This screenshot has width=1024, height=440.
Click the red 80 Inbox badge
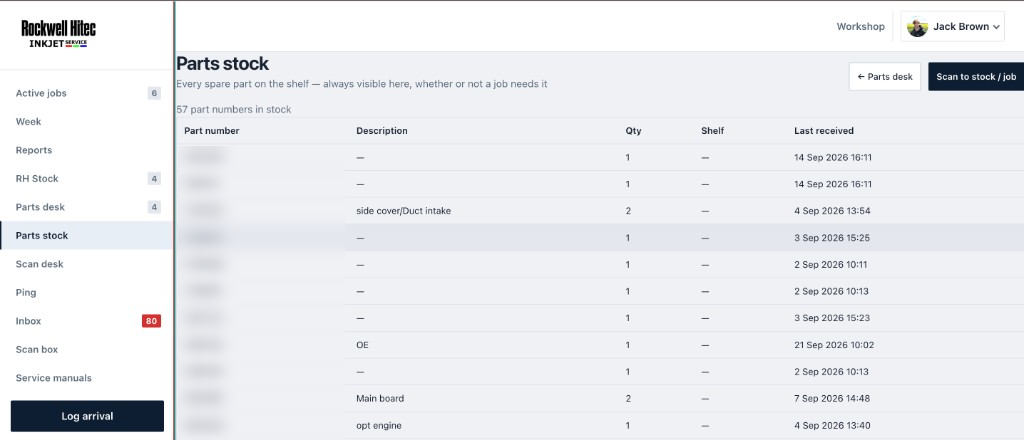click(x=152, y=321)
